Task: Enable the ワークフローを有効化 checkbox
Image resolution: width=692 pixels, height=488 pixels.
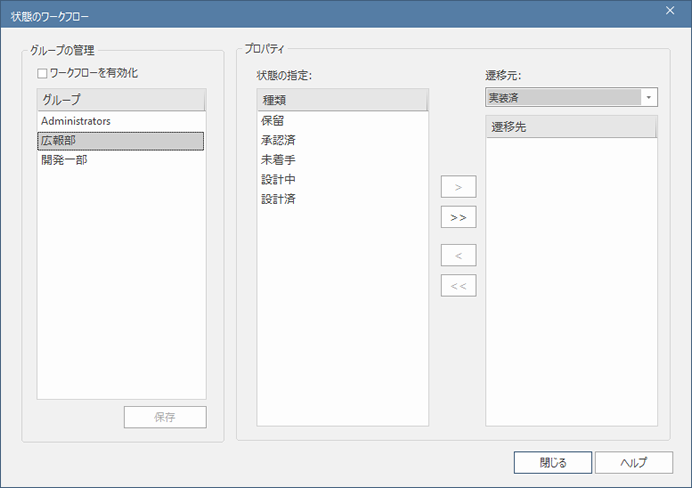Action: tap(43, 73)
